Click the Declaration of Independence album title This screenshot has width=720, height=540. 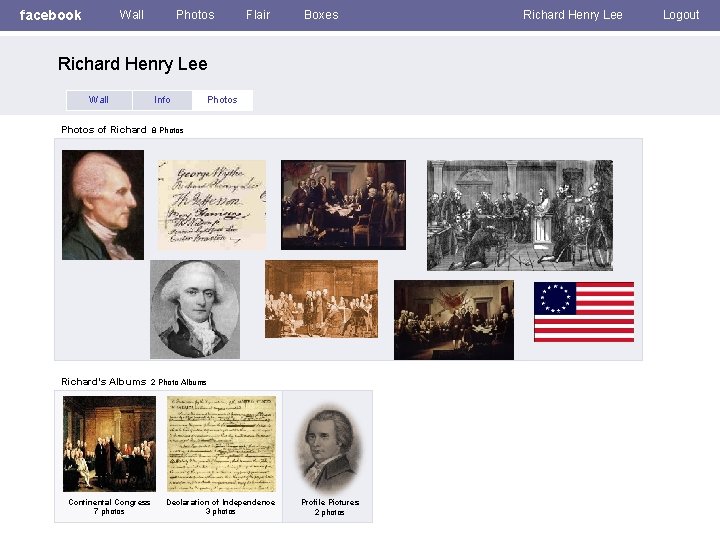(x=221, y=502)
